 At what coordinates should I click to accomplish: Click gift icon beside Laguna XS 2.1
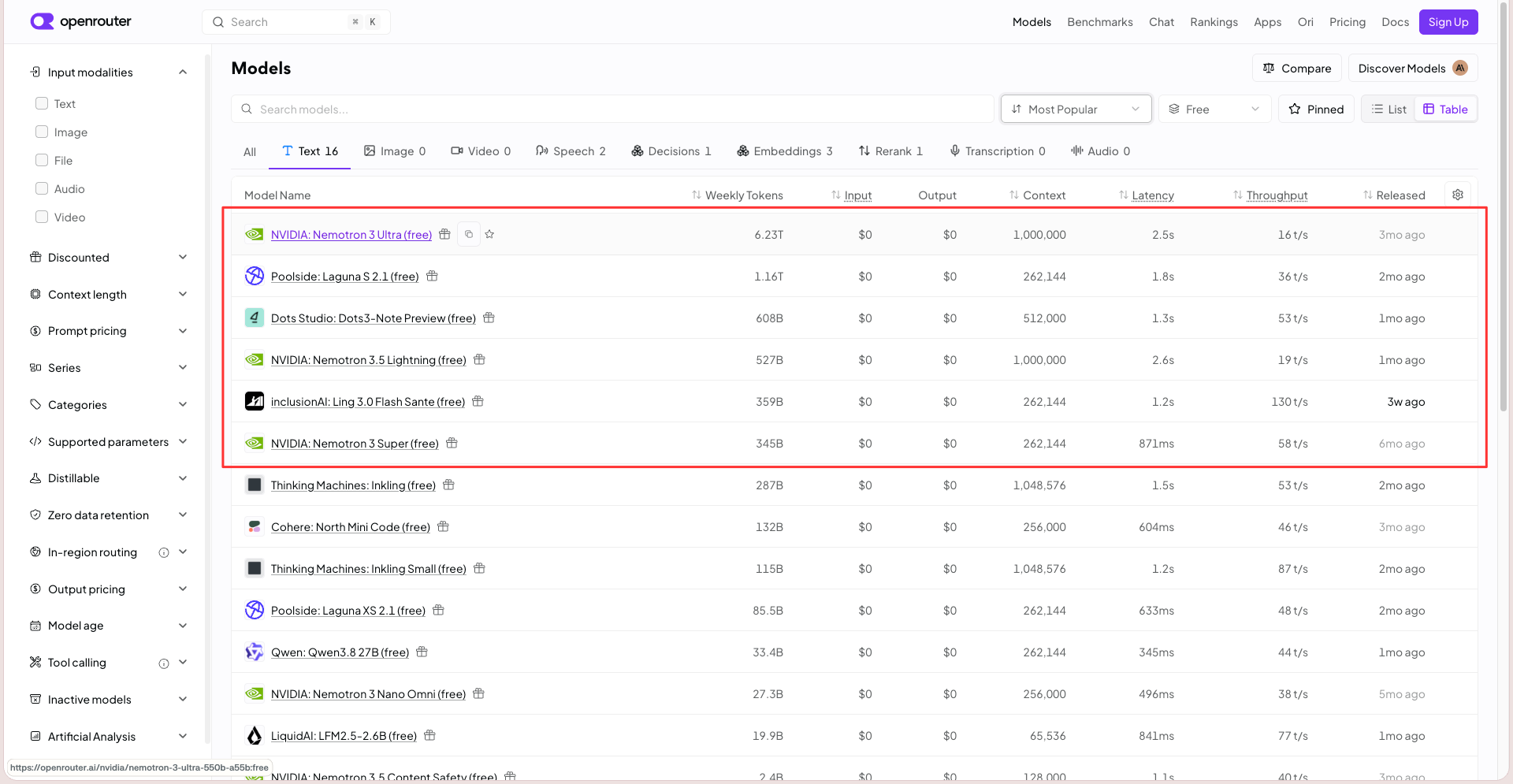tap(438, 610)
